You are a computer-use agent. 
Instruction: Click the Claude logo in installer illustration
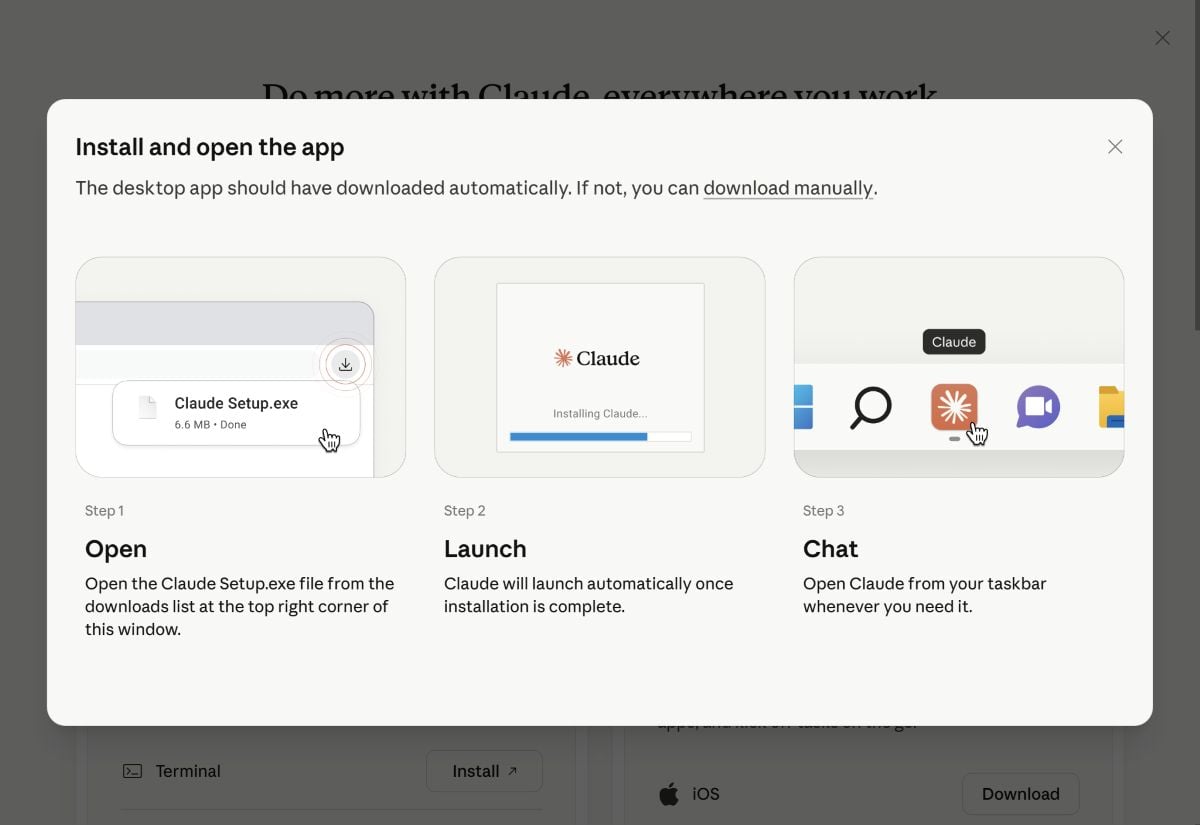[x=597, y=358]
